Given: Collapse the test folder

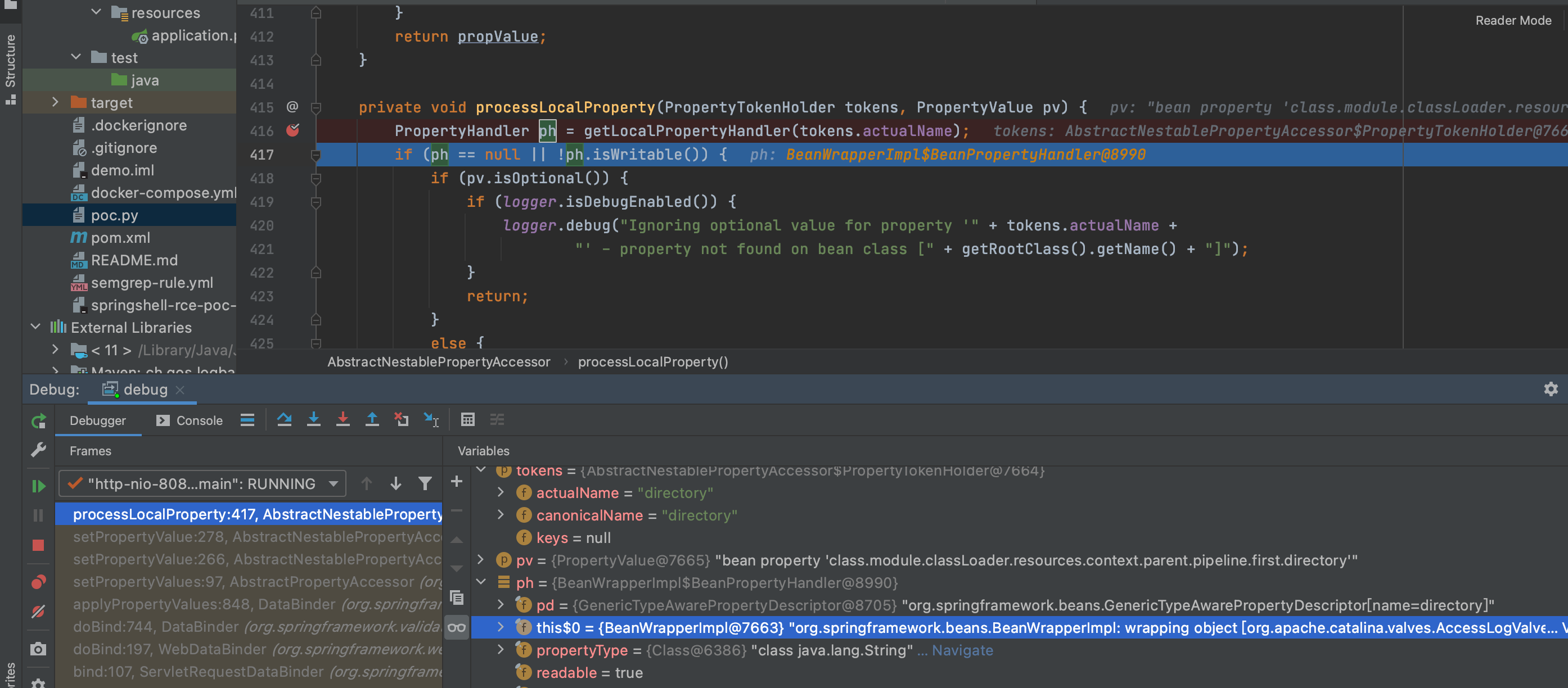Looking at the screenshot, I should (x=75, y=57).
